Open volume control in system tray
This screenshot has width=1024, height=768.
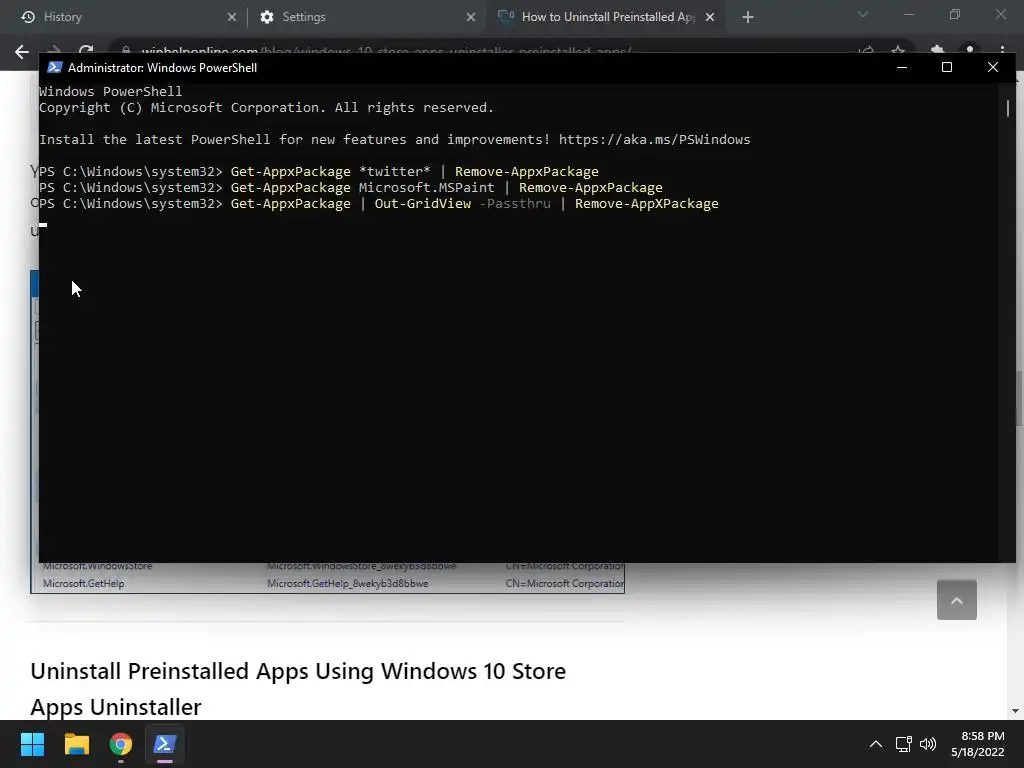[x=928, y=744]
